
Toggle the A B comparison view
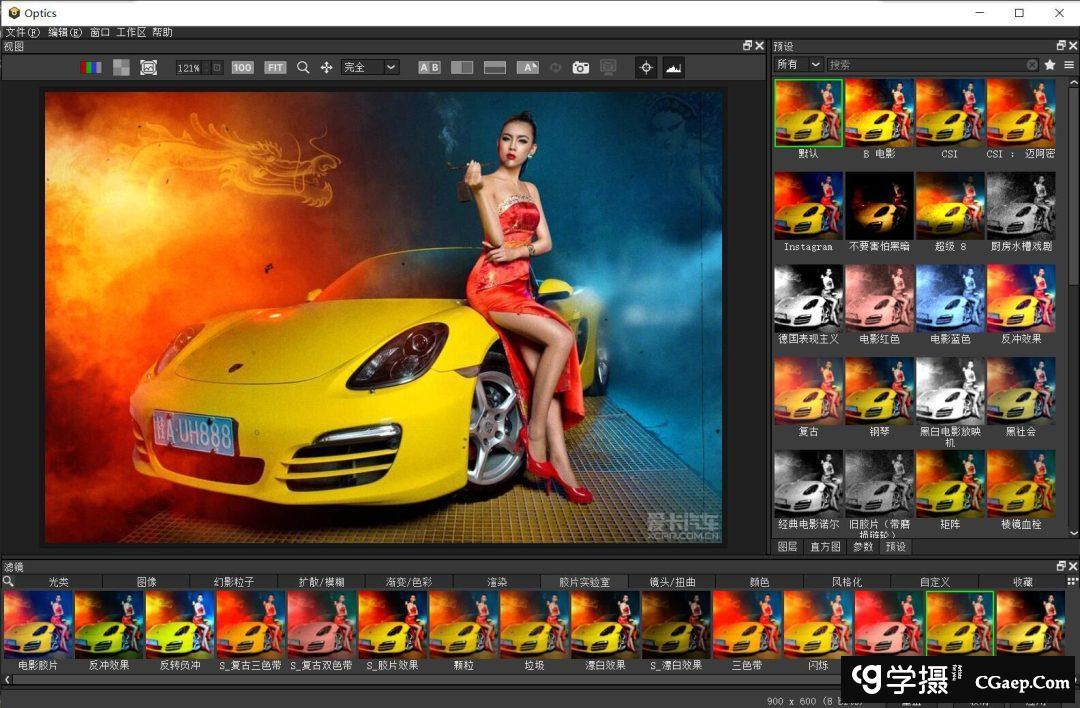429,67
